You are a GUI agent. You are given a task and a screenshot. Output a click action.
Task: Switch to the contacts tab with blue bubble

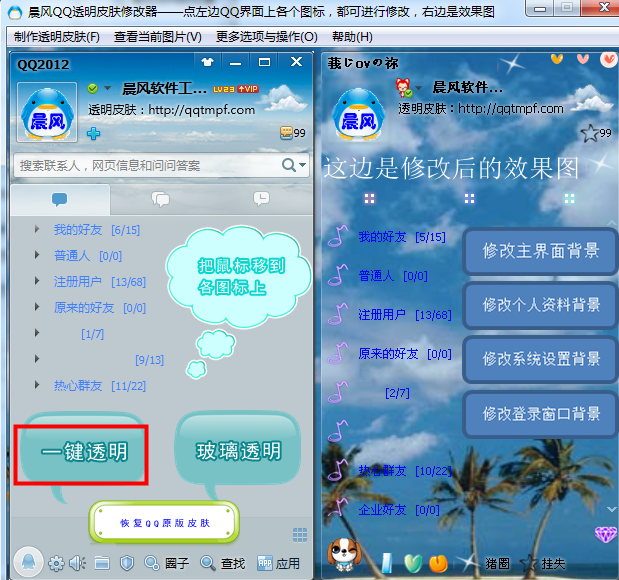tap(60, 199)
